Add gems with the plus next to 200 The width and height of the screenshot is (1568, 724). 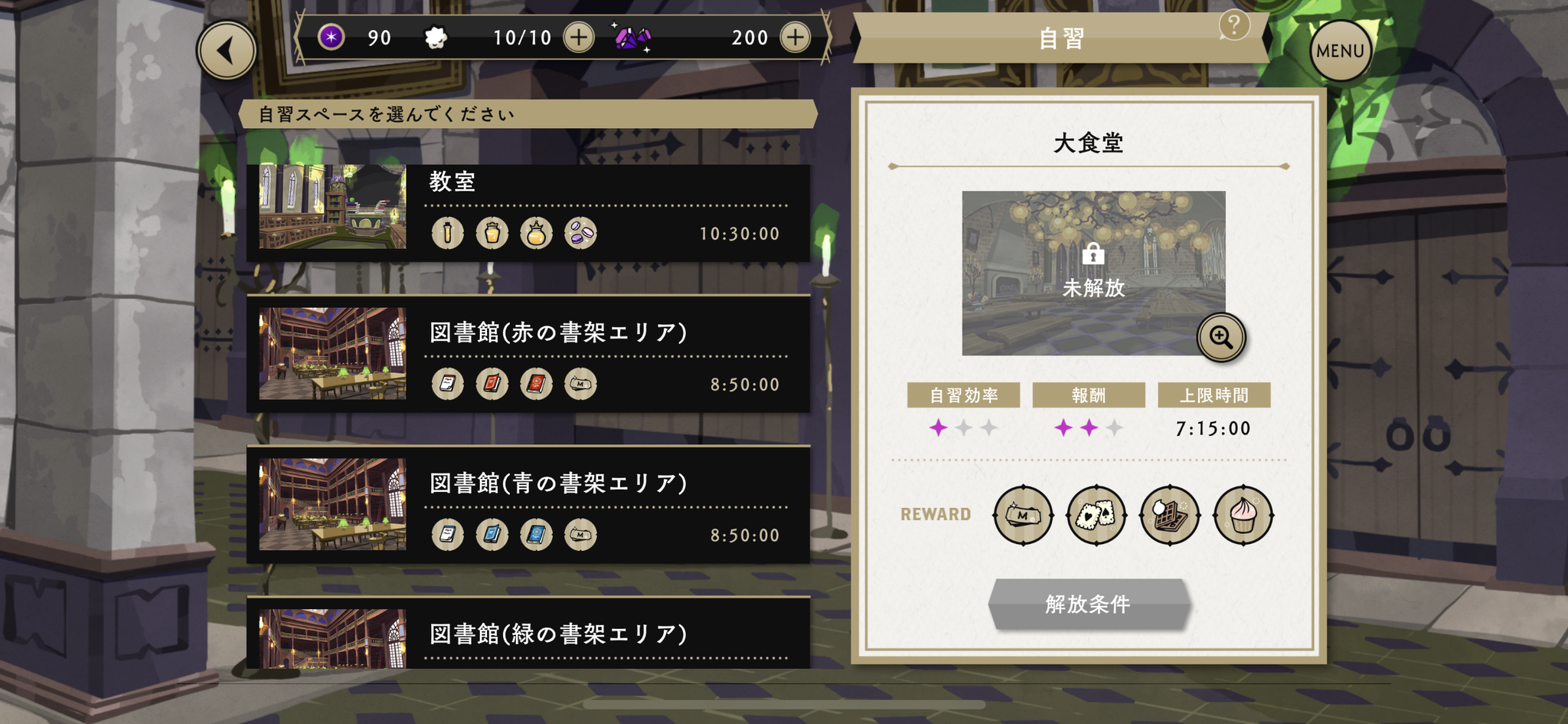pyautogui.click(x=795, y=37)
